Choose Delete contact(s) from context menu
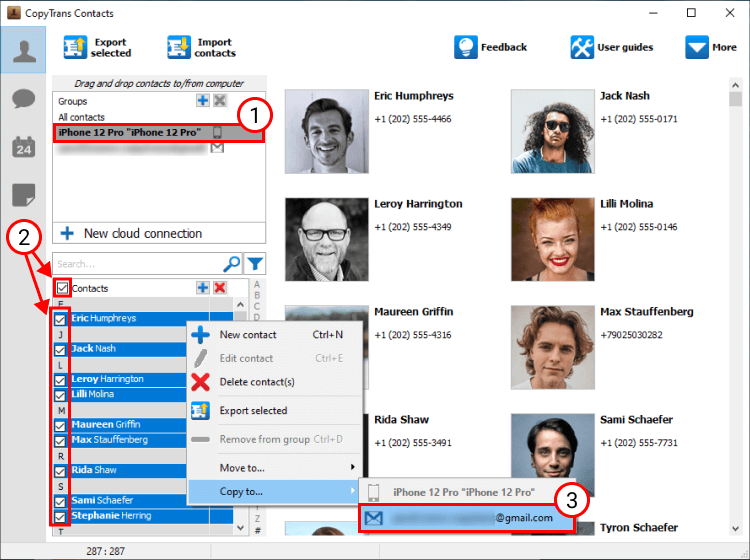 coord(275,382)
